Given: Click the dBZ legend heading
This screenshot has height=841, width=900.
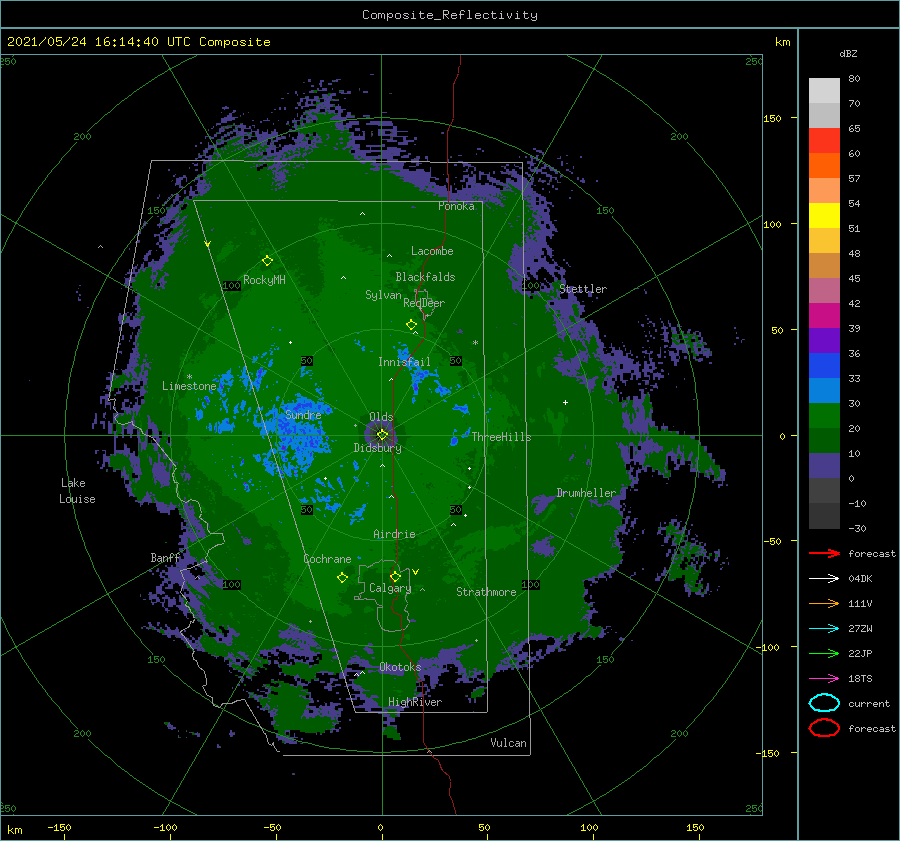Looking at the screenshot, I should [848, 53].
